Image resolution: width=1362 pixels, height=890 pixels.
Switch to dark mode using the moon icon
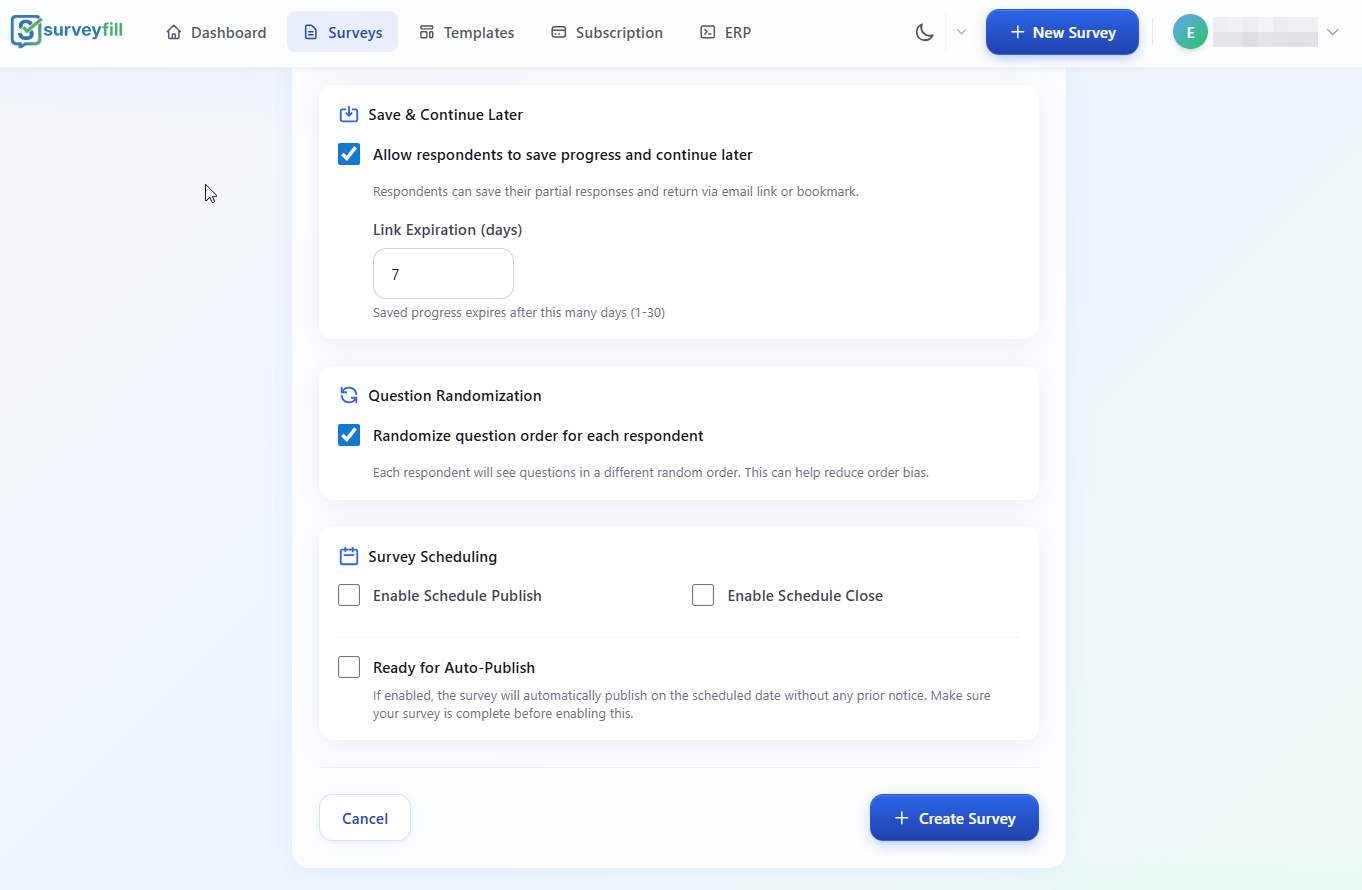pos(924,31)
